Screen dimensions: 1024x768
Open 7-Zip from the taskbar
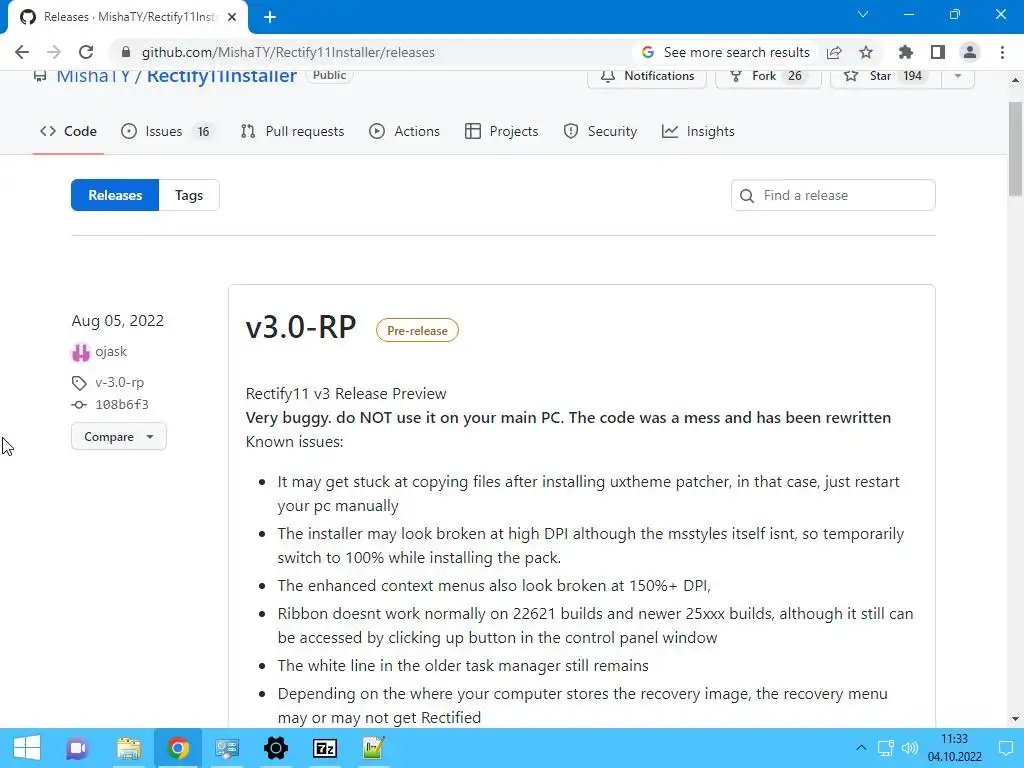325,748
